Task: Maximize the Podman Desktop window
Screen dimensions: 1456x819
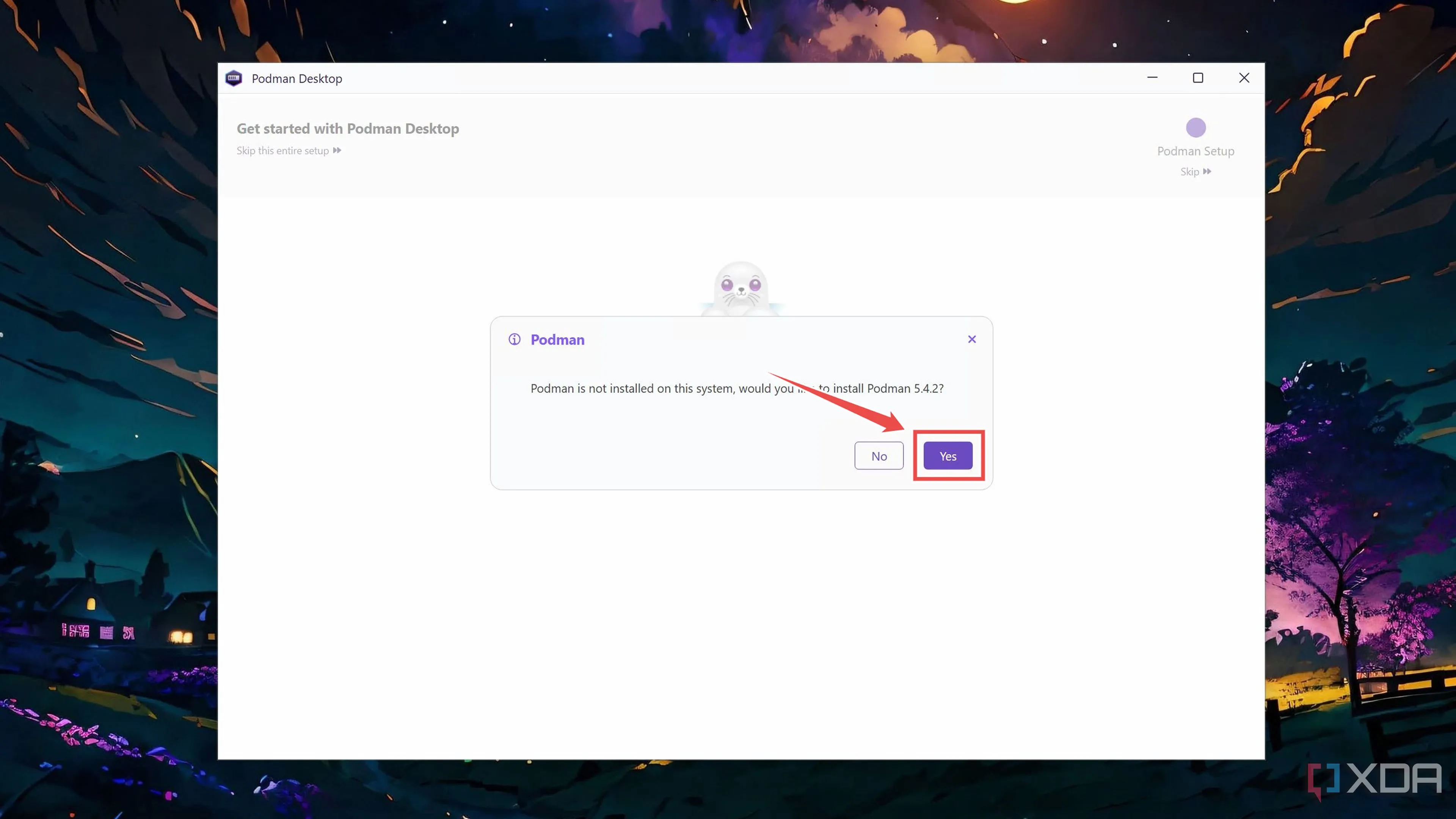Action: coord(1198,77)
